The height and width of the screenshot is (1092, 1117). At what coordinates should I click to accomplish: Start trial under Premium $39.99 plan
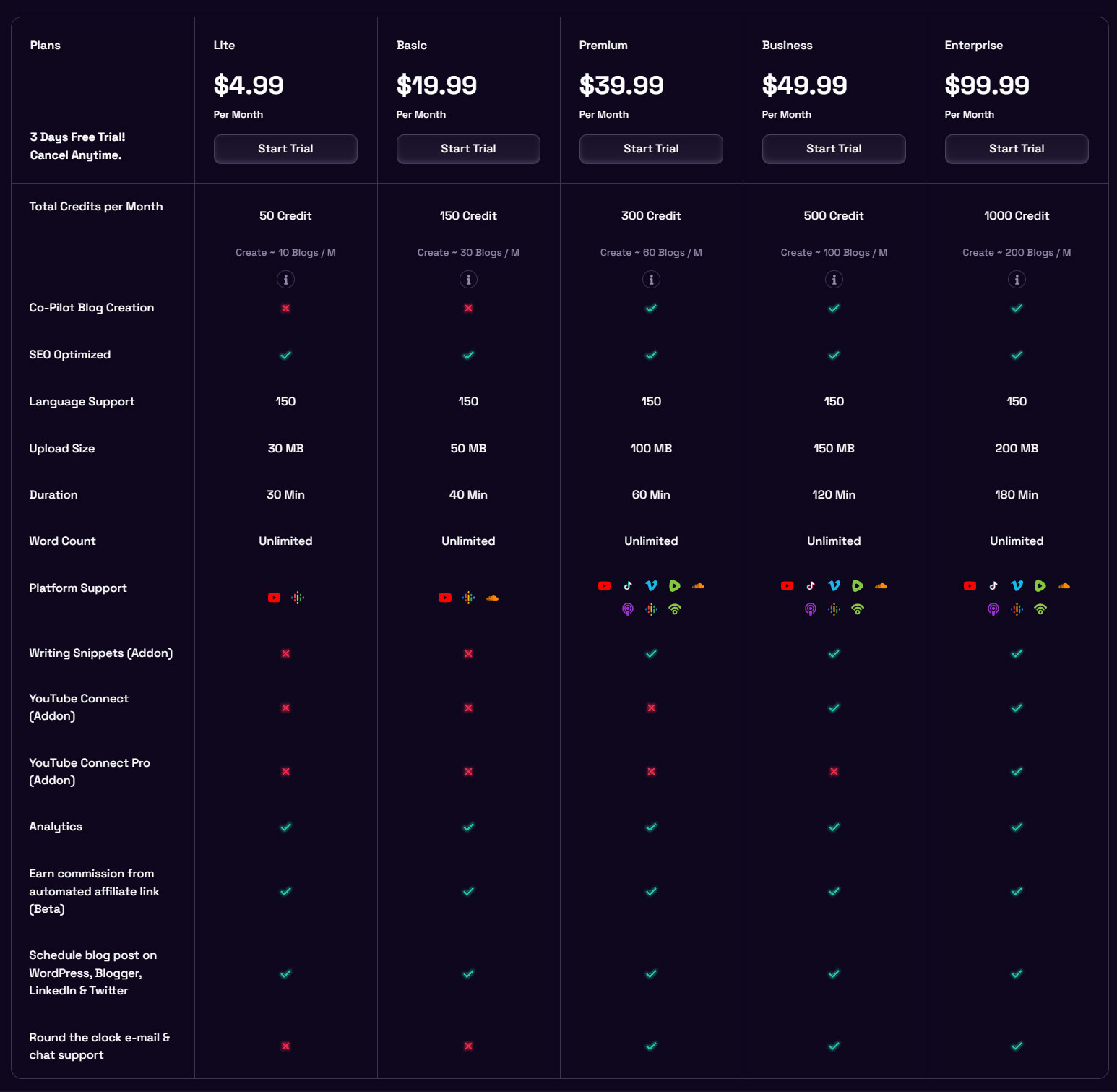click(651, 149)
